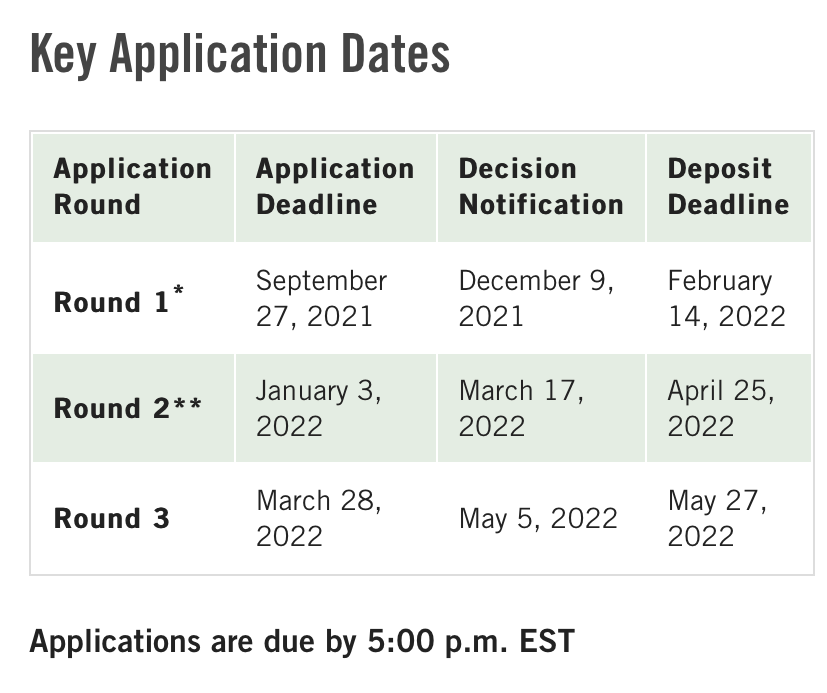Select the Round 2** row label
827x693 pixels.
128,408
